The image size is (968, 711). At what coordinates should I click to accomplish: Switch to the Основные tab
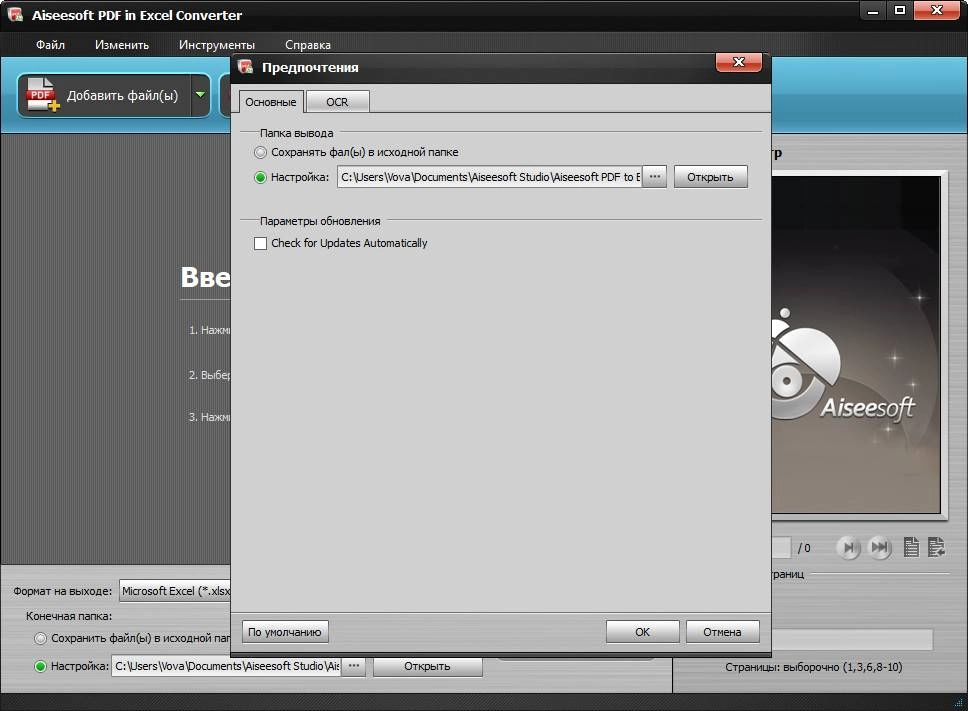(270, 102)
